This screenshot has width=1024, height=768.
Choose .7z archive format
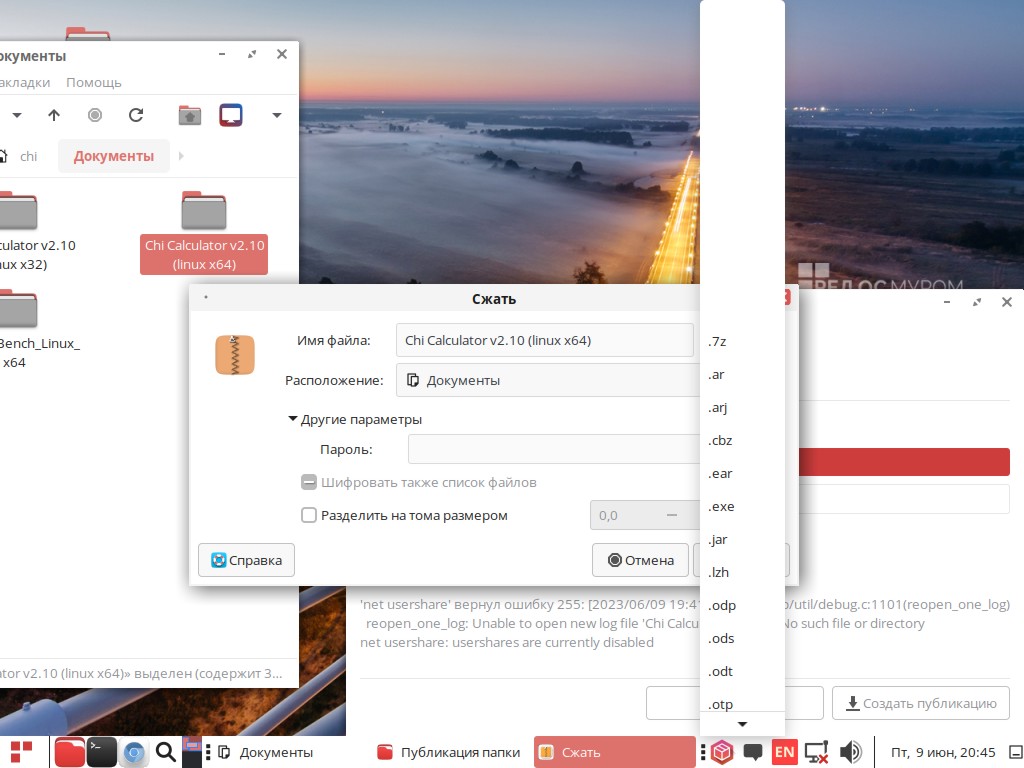point(742,342)
